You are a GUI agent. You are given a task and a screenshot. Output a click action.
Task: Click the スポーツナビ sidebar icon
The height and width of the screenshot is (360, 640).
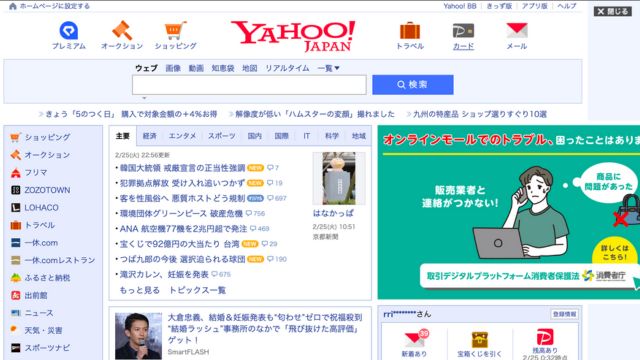pos(16,348)
